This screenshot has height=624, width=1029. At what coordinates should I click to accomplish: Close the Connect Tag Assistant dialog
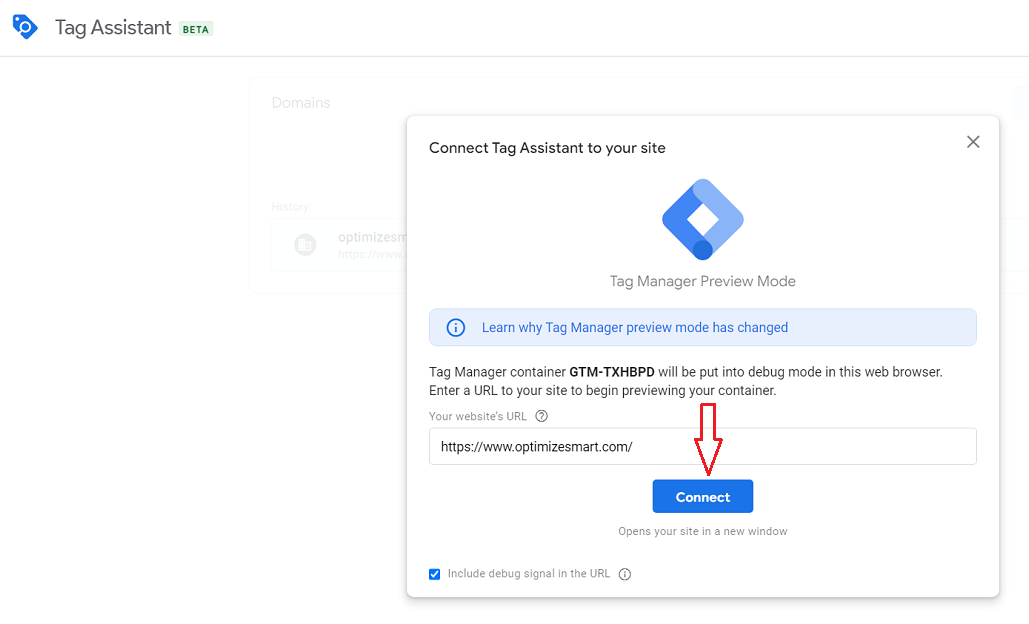click(973, 142)
